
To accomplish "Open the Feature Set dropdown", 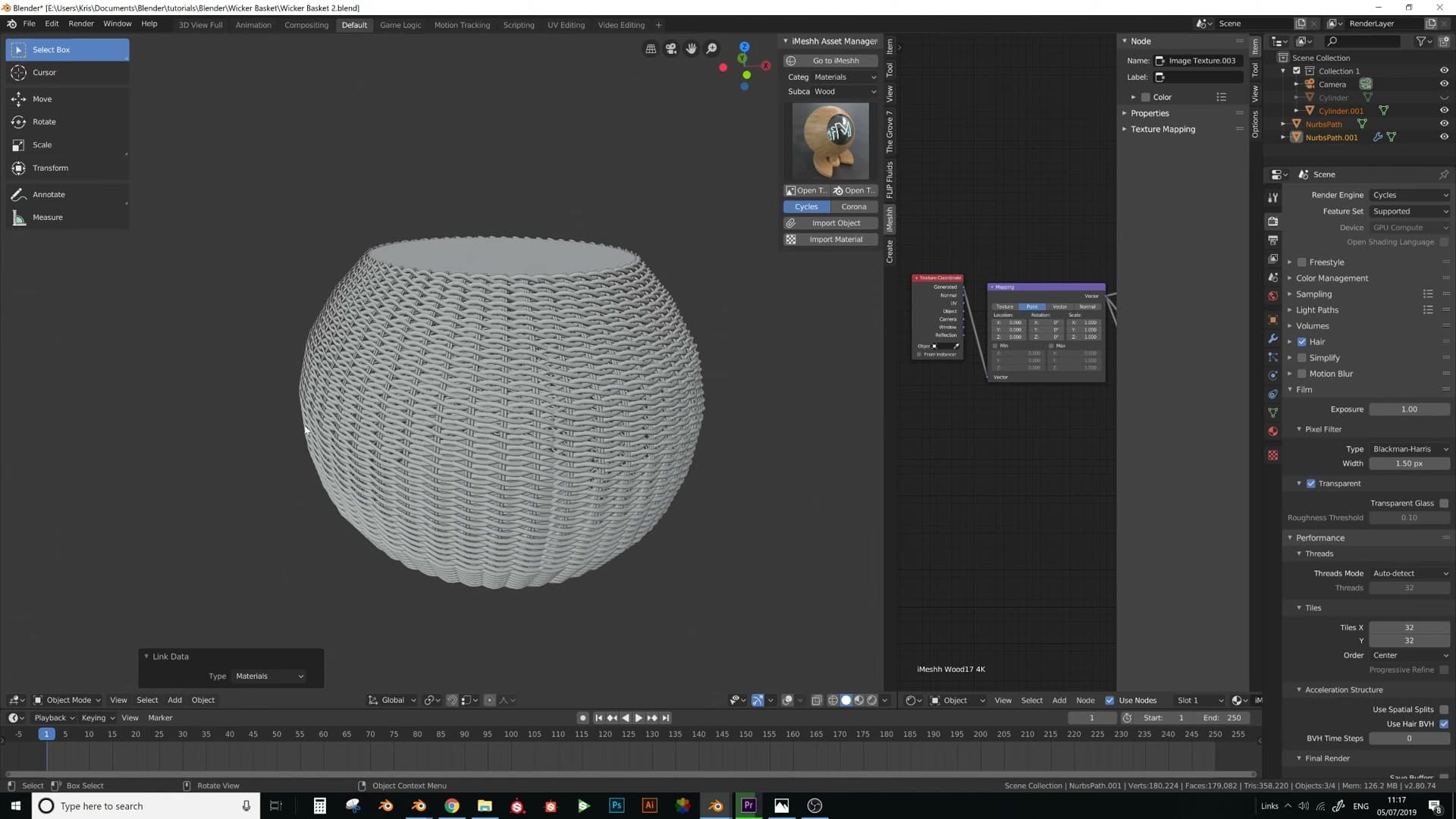I will 1410,212.
